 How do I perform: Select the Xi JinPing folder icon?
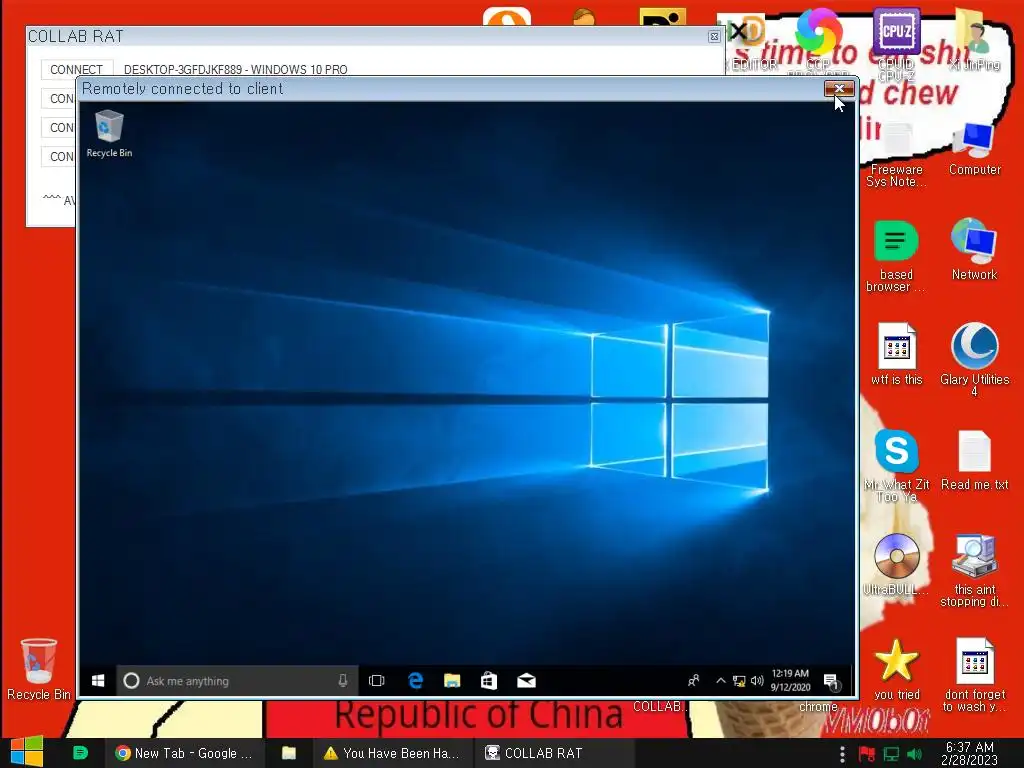(974, 40)
